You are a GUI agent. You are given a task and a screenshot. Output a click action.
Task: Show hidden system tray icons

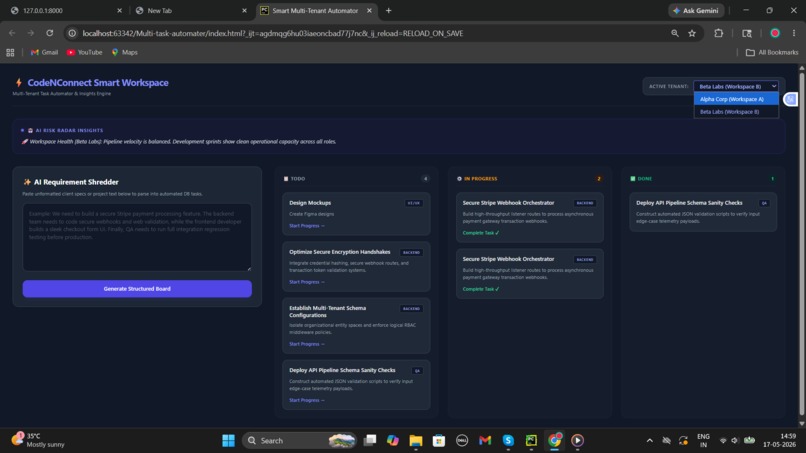tap(650, 441)
